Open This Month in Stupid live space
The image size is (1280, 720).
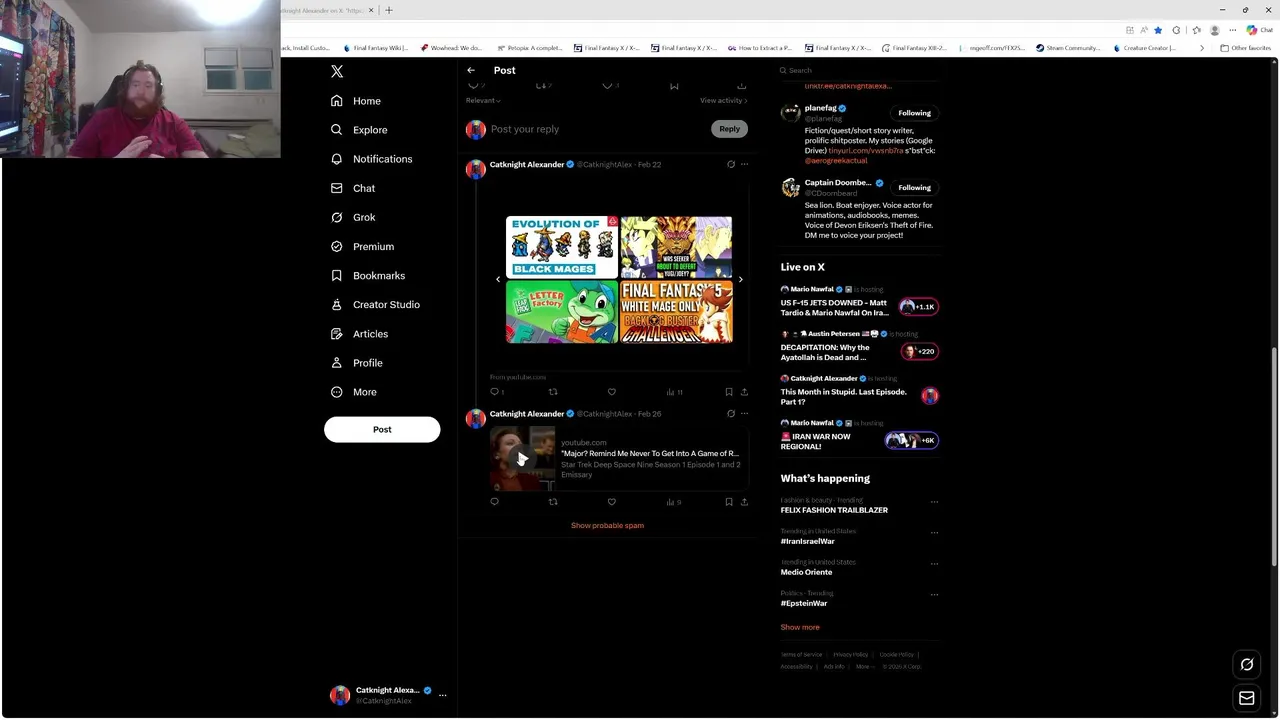point(858,391)
